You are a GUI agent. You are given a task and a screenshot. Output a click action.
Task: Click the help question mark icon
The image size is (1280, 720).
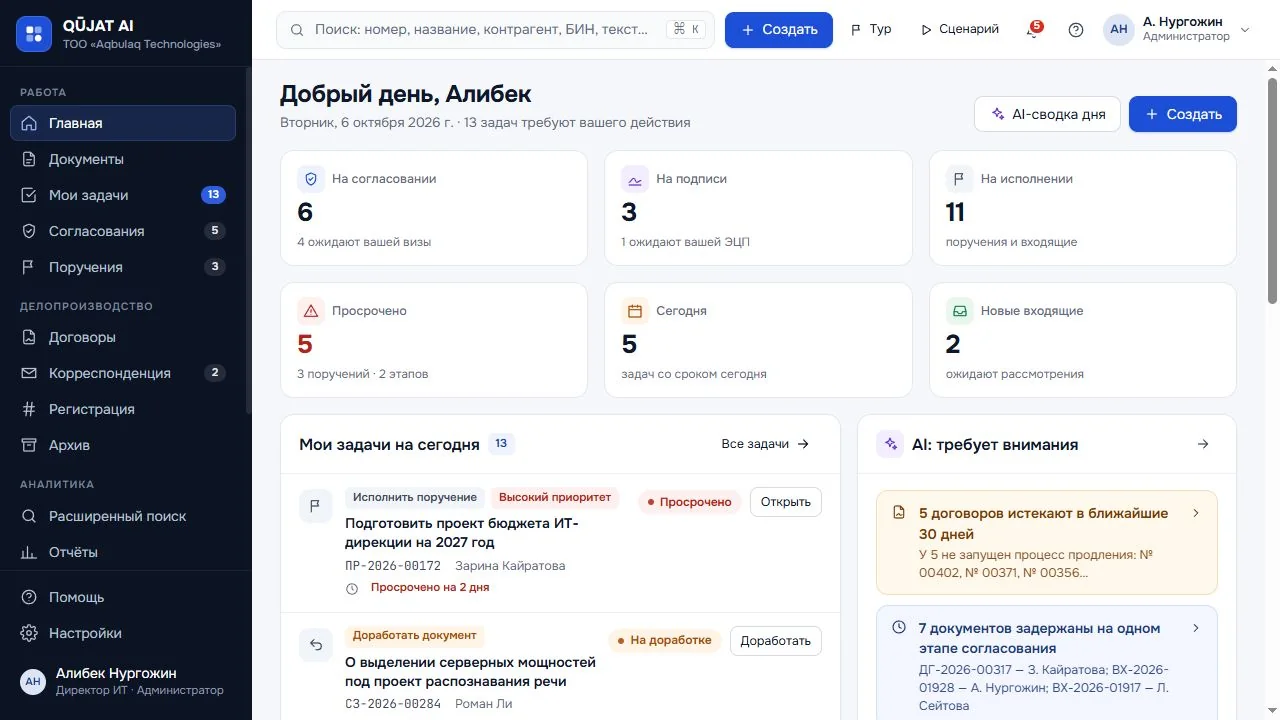(x=1076, y=30)
